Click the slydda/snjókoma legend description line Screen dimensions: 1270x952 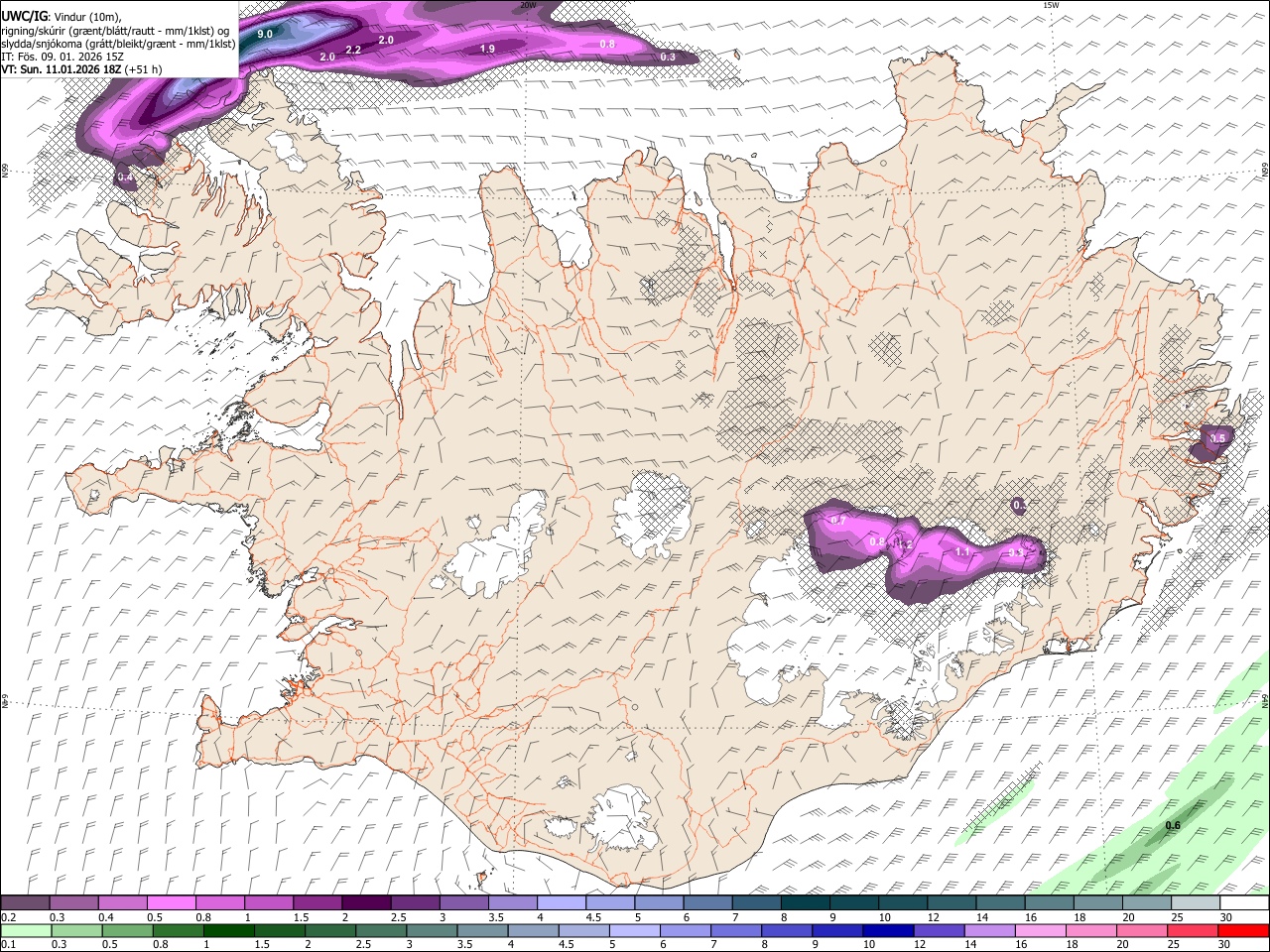coord(118,43)
